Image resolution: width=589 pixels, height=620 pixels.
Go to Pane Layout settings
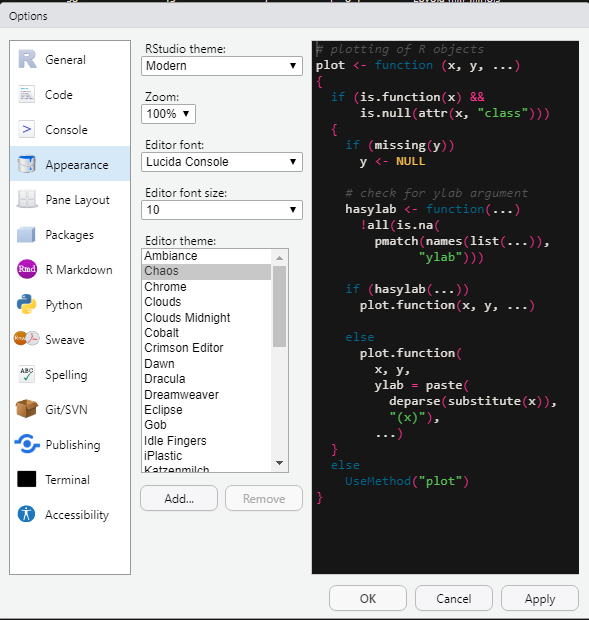[x=70, y=199]
